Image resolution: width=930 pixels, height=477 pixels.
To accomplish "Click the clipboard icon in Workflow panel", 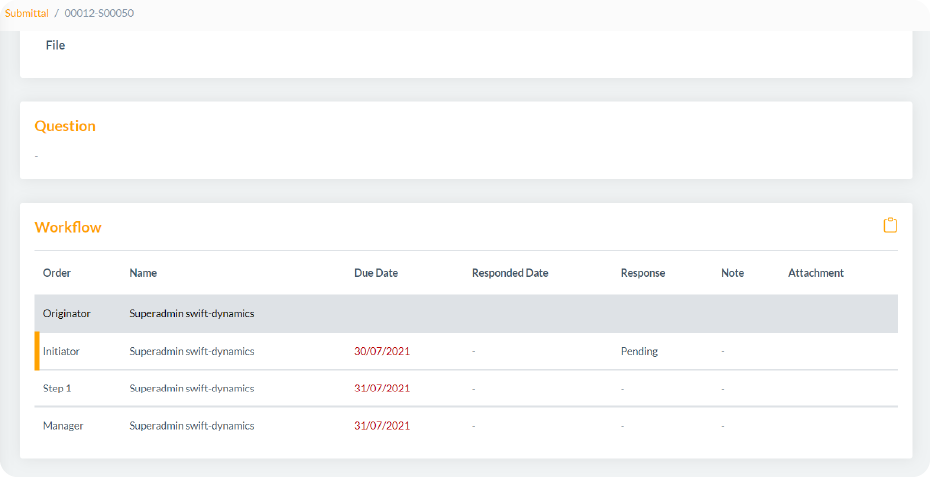I will 890,225.
